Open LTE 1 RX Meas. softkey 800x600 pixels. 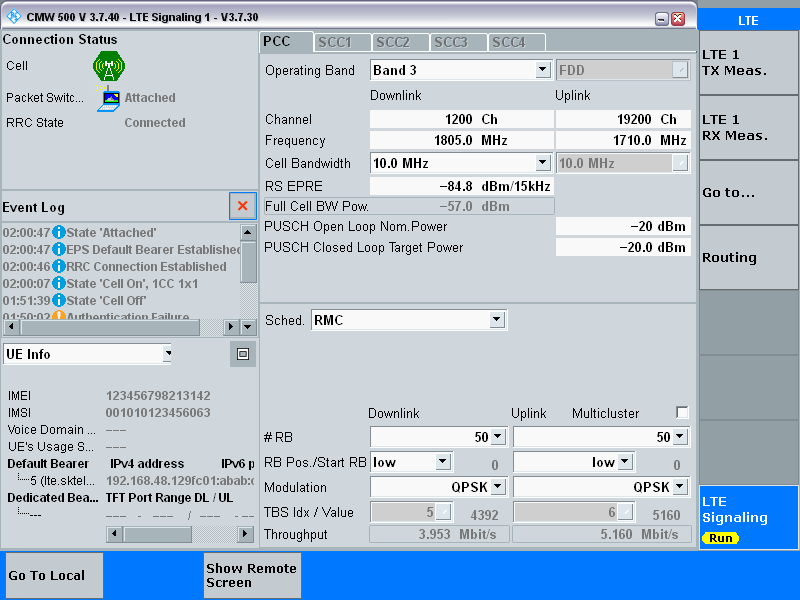(x=748, y=128)
